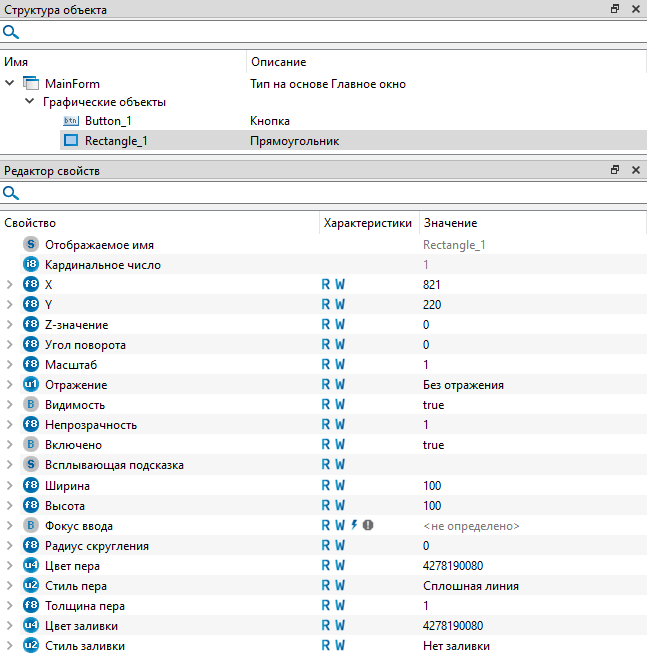Click the lightning icon in Фокус ввода row
Screen dimensions: 647x655
354,525
